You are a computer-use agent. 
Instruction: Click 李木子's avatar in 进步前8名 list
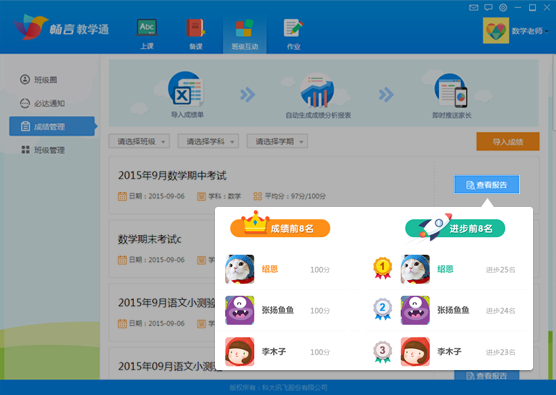415,351
